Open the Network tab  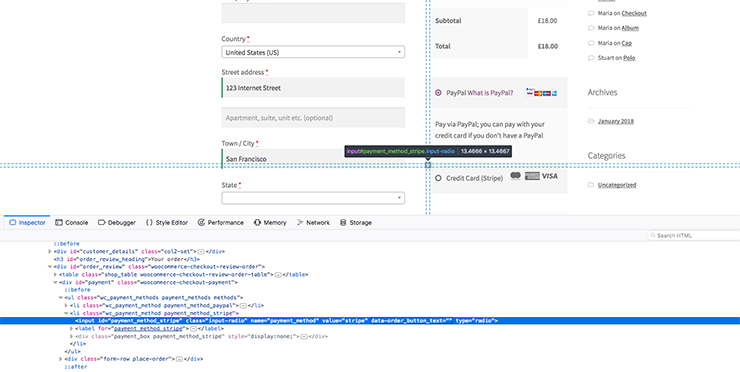click(x=313, y=222)
